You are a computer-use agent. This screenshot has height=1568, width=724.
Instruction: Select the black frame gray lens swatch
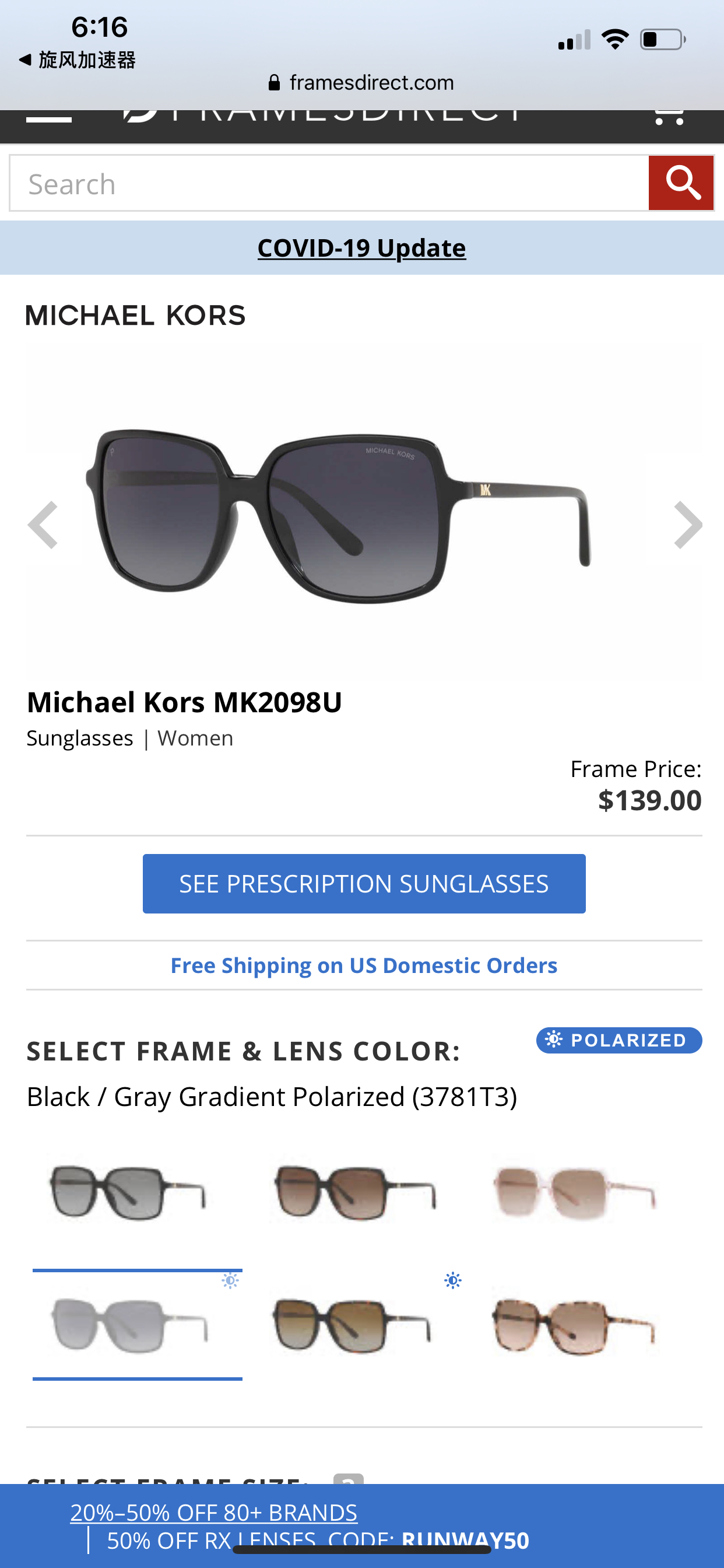tap(128, 1192)
